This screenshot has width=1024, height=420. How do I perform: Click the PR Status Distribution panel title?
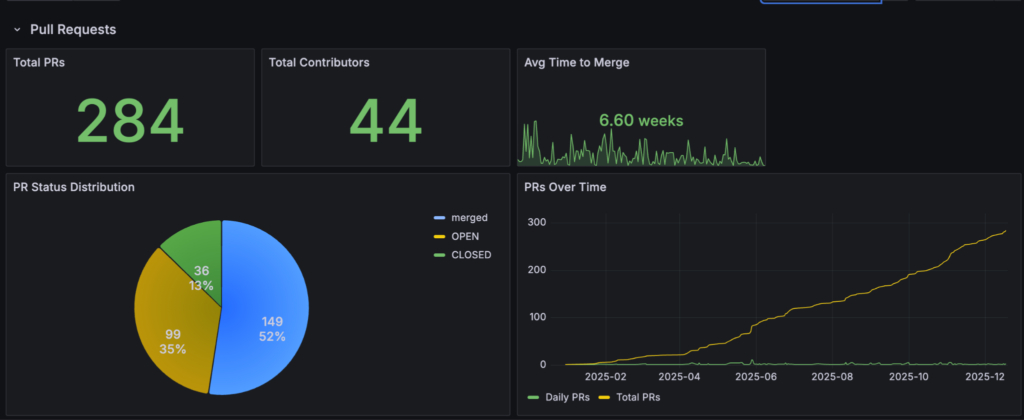74,187
